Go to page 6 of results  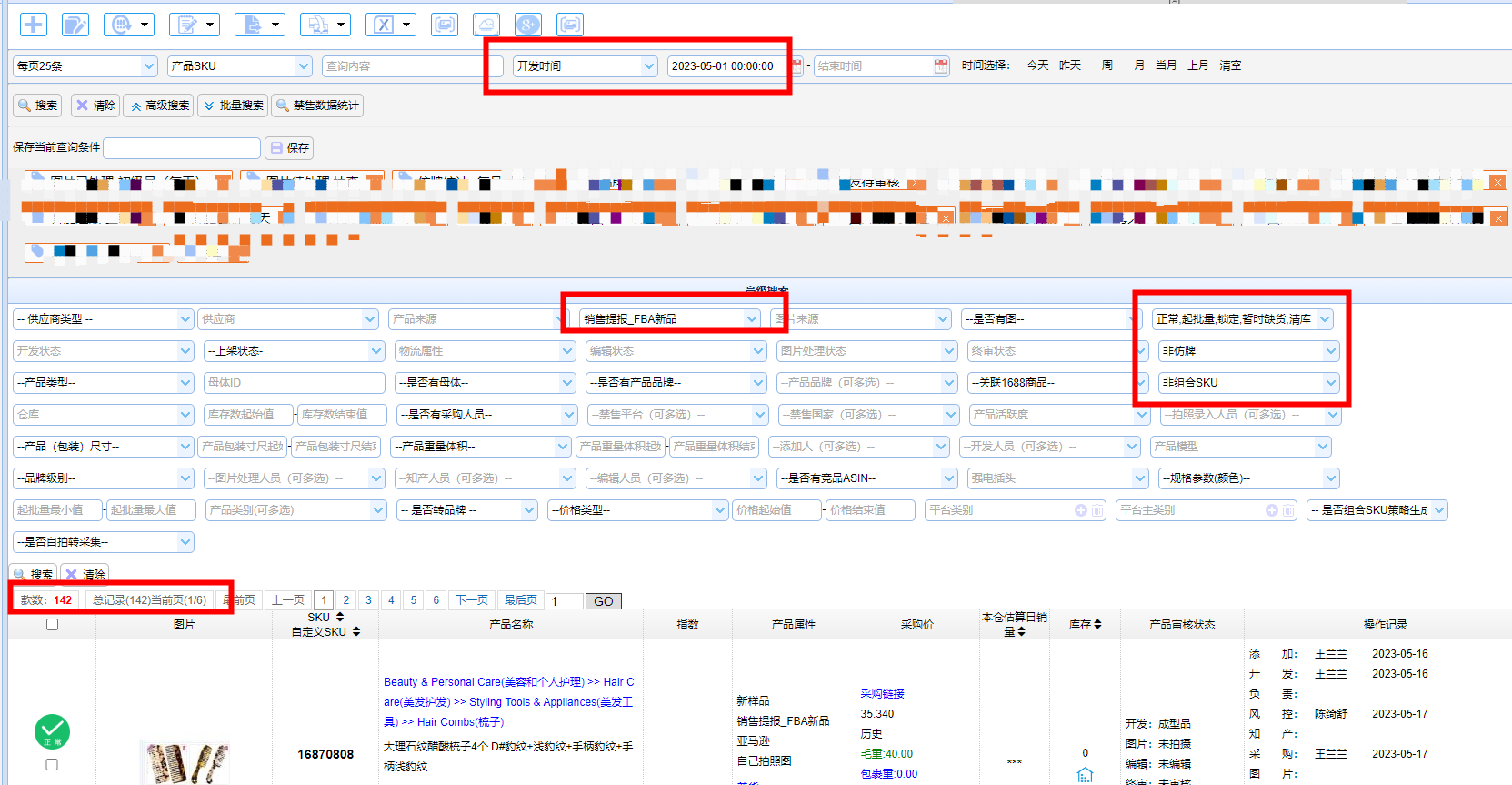pyautogui.click(x=436, y=600)
